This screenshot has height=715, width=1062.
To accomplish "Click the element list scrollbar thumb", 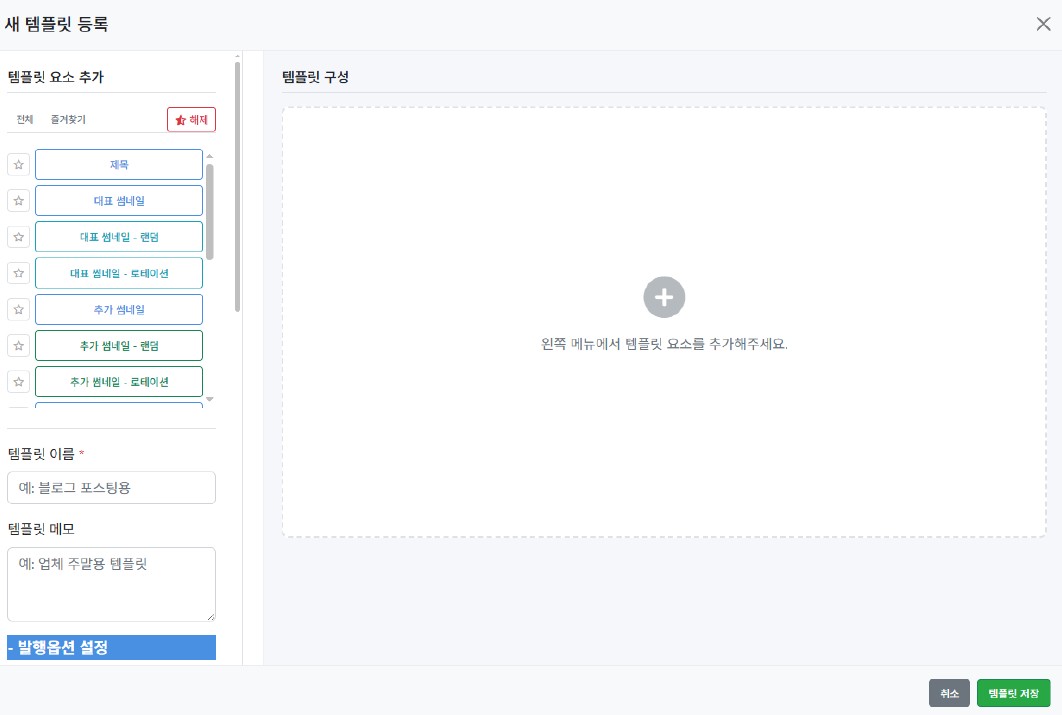I will tap(210, 211).
